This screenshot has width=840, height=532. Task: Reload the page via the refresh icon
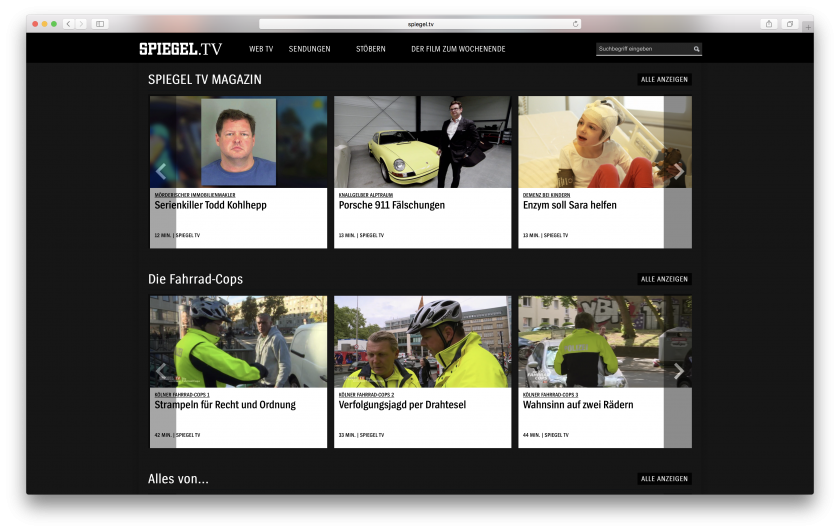[x=575, y=24]
